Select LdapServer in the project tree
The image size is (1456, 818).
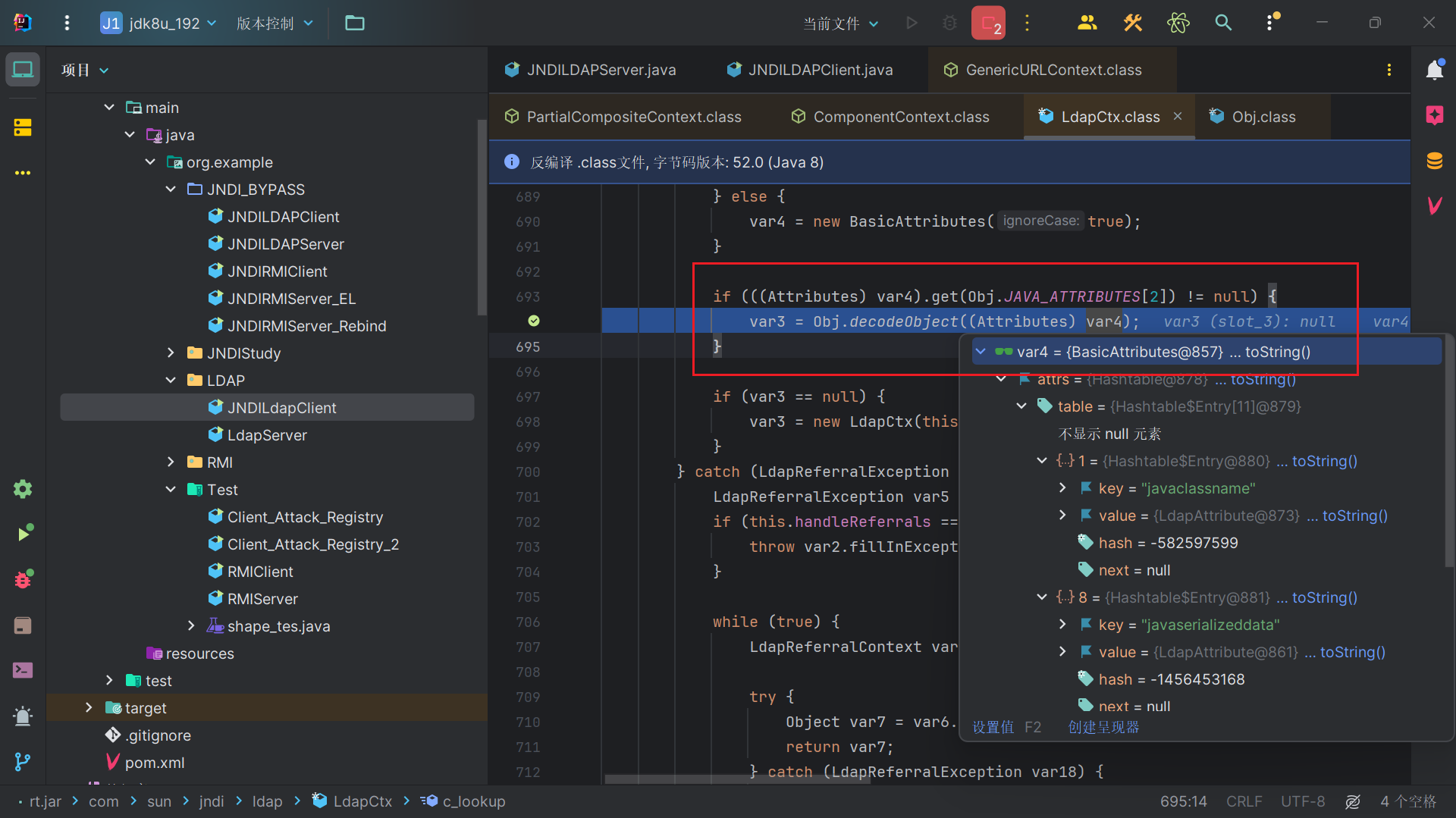click(x=267, y=435)
